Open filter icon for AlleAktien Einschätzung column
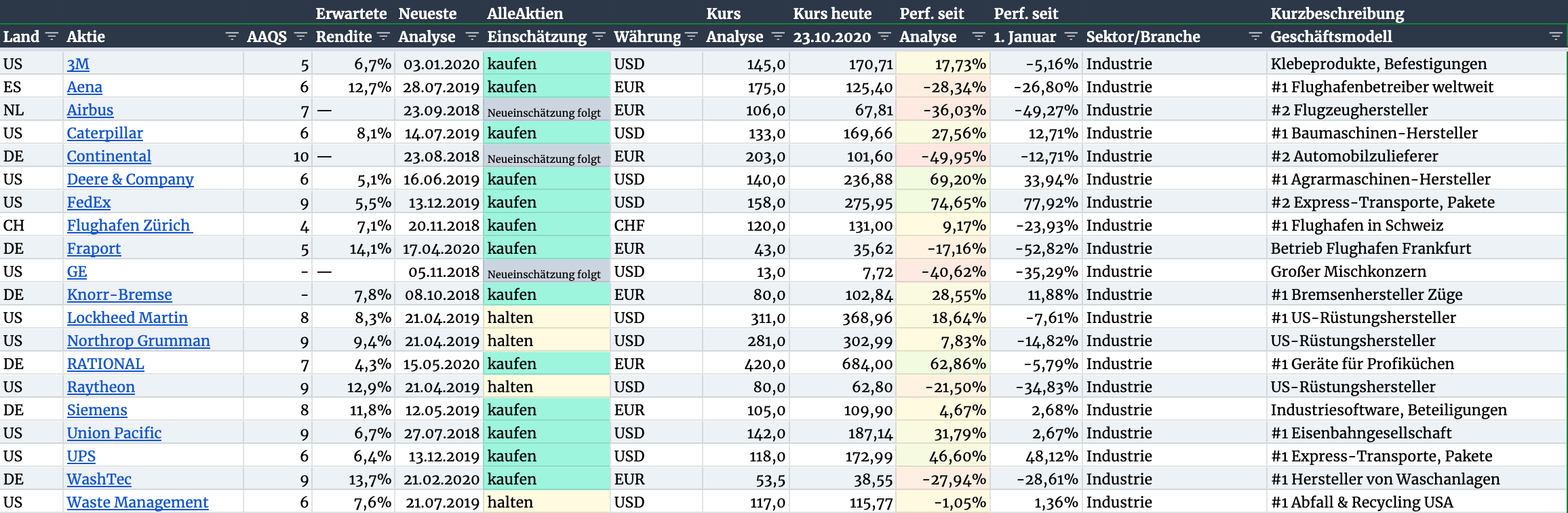This screenshot has width=1568, height=513. [x=599, y=36]
